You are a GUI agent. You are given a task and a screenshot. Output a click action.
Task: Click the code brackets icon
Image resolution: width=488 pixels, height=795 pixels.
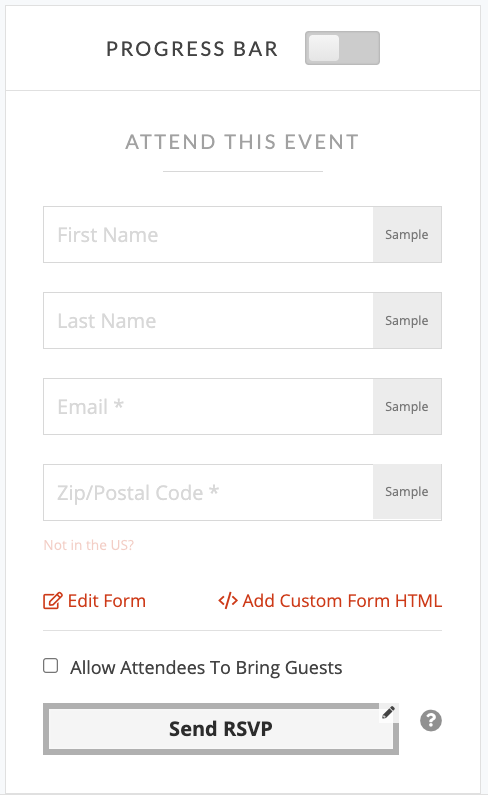coord(228,601)
